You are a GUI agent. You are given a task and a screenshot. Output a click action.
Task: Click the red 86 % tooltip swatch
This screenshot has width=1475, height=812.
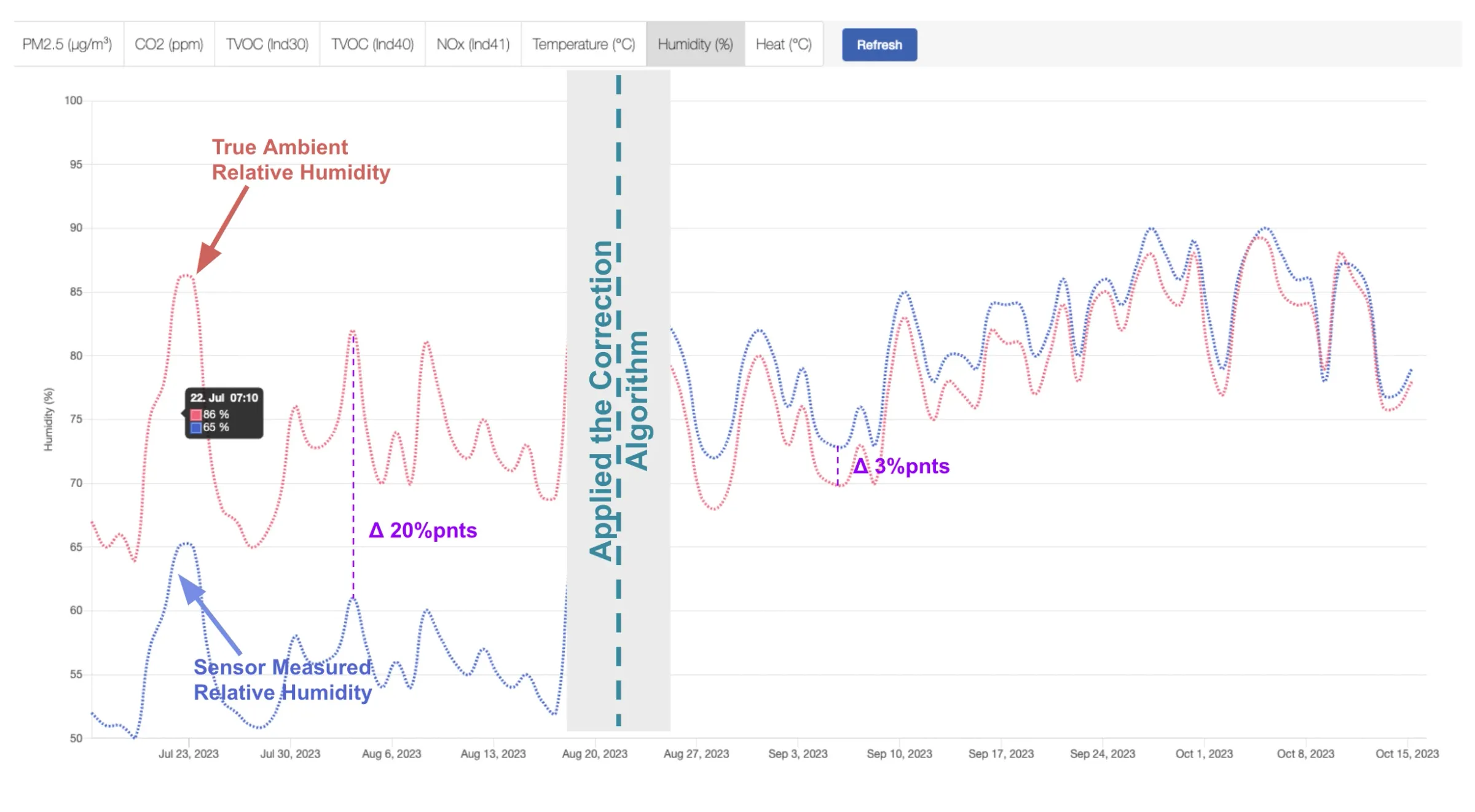click(196, 415)
